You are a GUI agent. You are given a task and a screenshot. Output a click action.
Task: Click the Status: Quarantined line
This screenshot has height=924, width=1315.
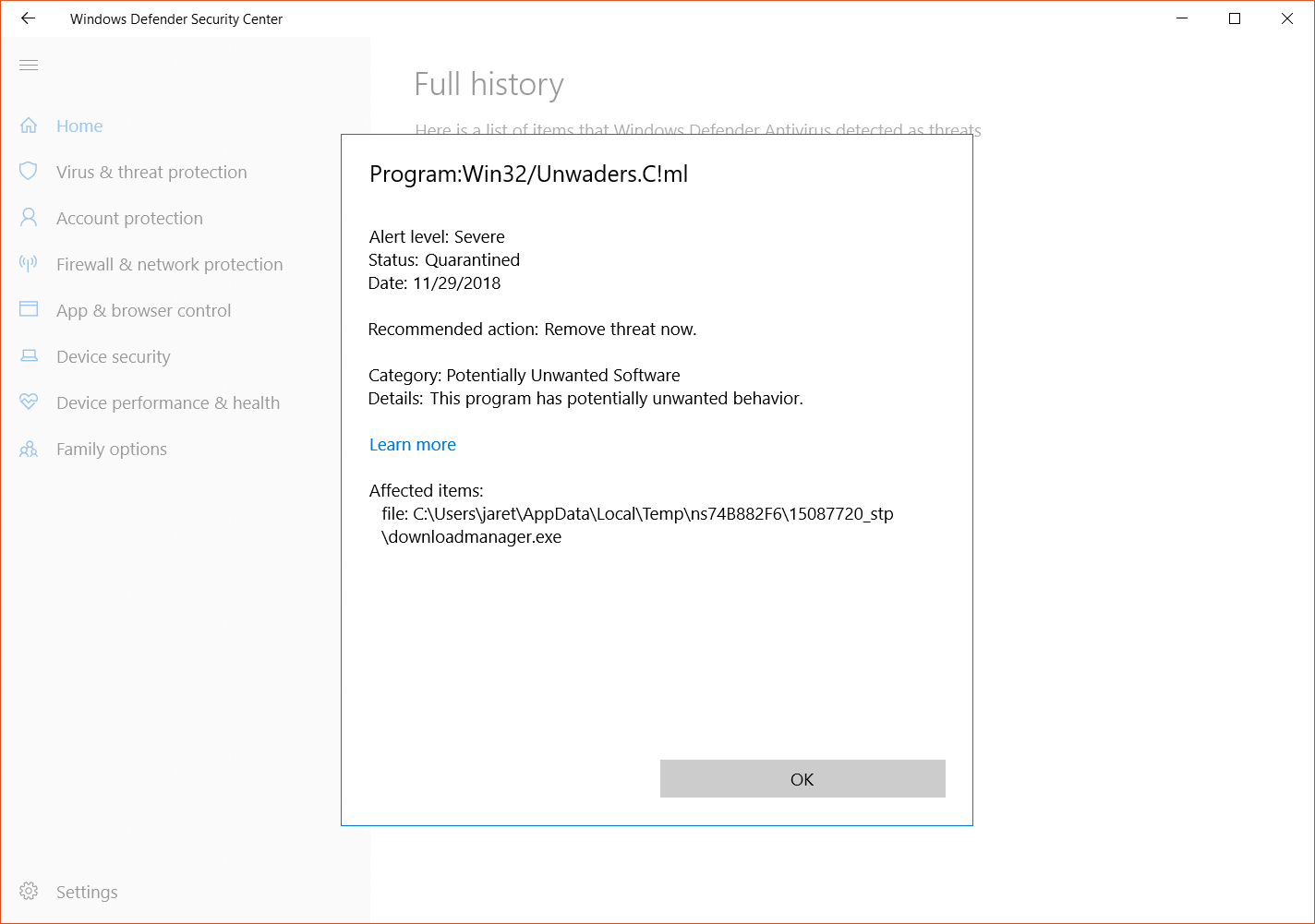point(444,259)
